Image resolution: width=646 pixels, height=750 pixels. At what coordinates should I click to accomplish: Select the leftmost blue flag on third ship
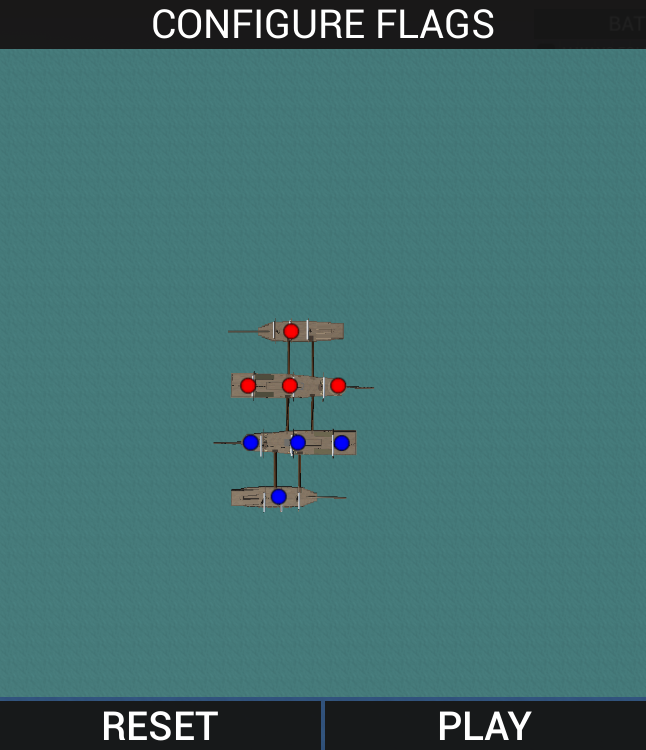click(x=251, y=442)
